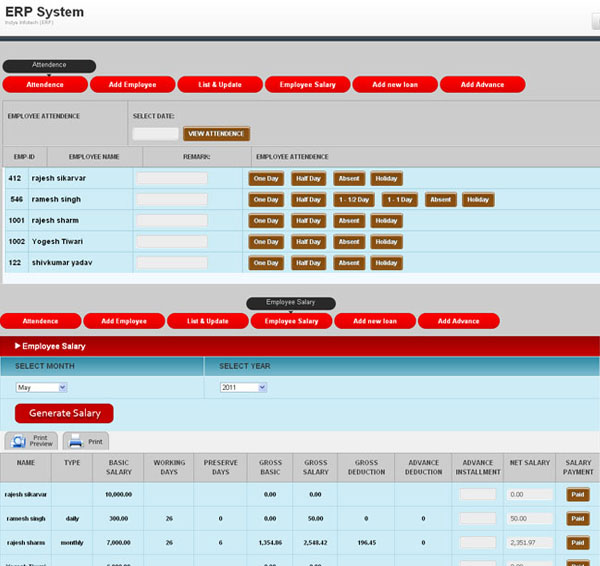Mark 1 - 1 Day for ramesh singh
Image resolution: width=600 pixels, height=566 pixels.
click(400, 200)
